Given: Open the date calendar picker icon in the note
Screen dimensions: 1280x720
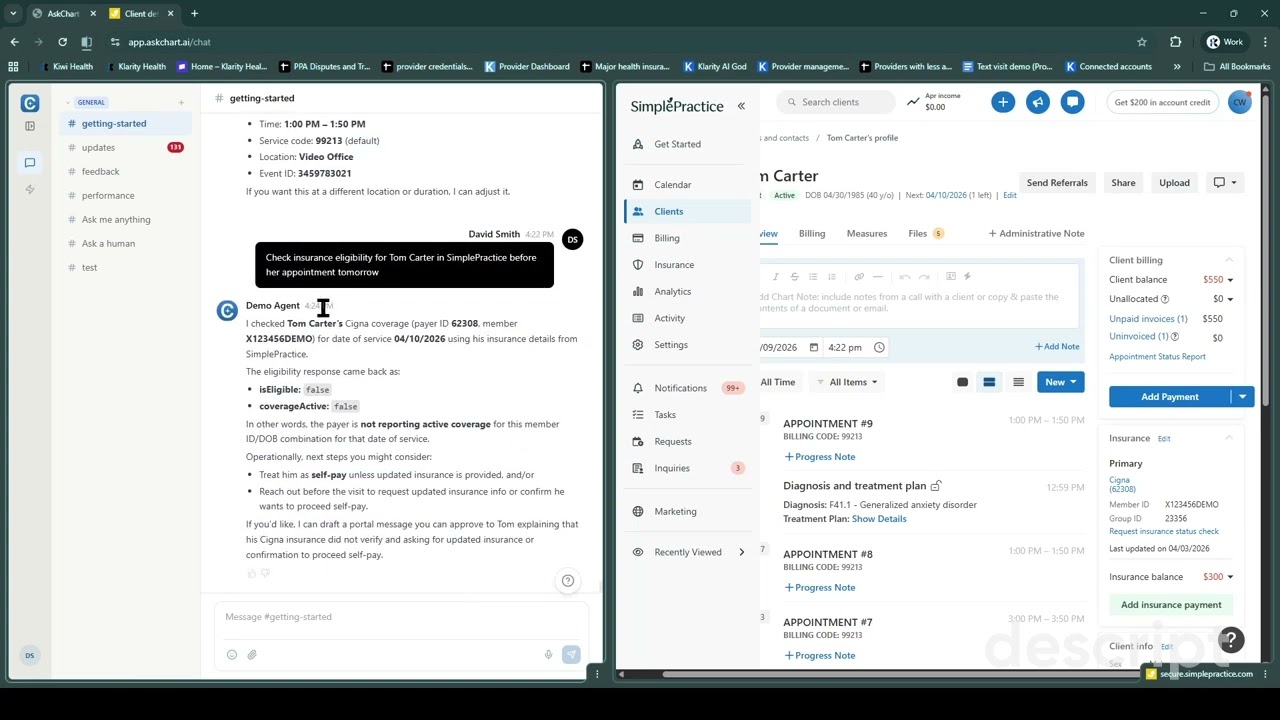Looking at the screenshot, I should [814, 347].
